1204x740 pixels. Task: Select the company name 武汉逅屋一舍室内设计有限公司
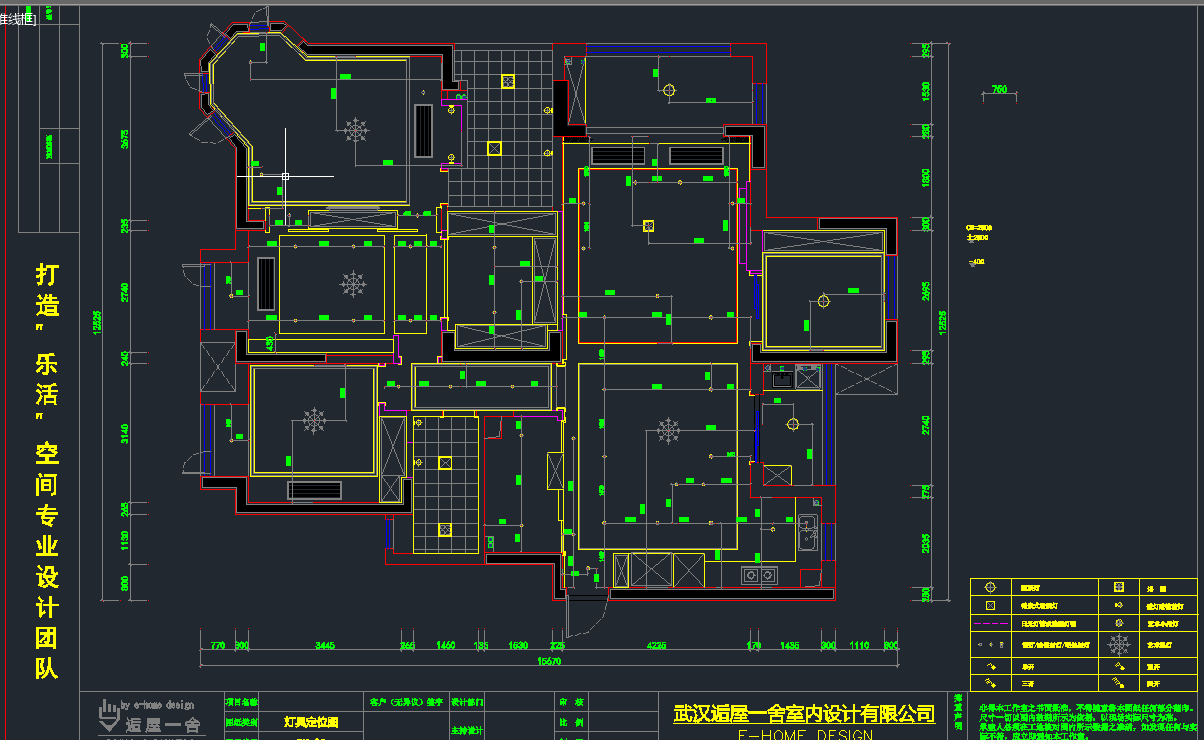coord(804,714)
